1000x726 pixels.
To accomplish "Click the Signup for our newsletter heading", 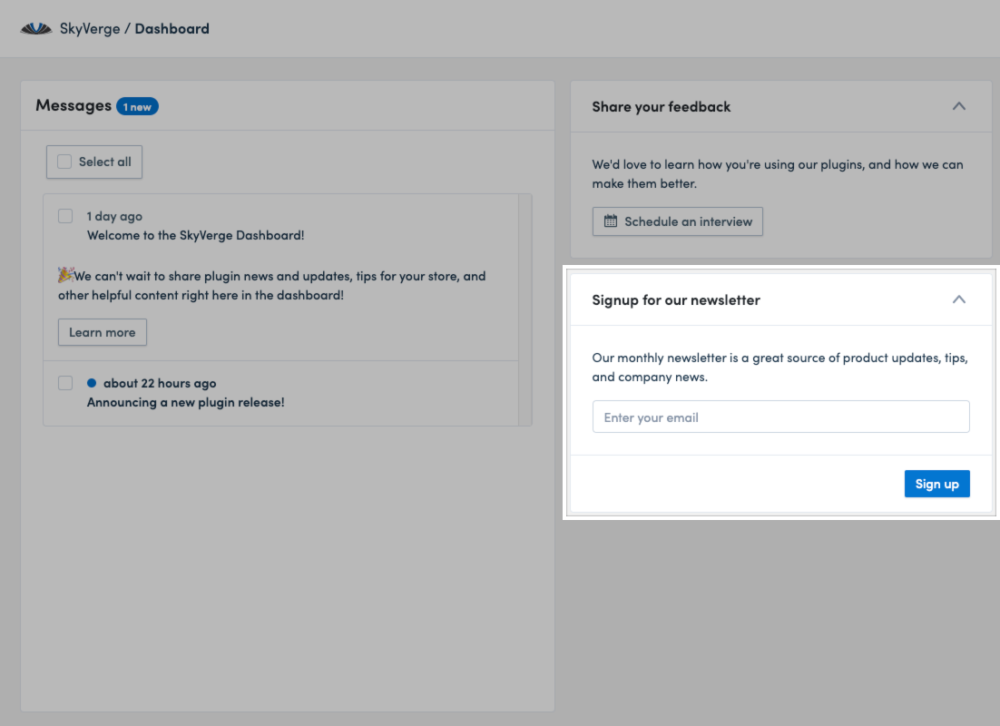I will click(676, 300).
